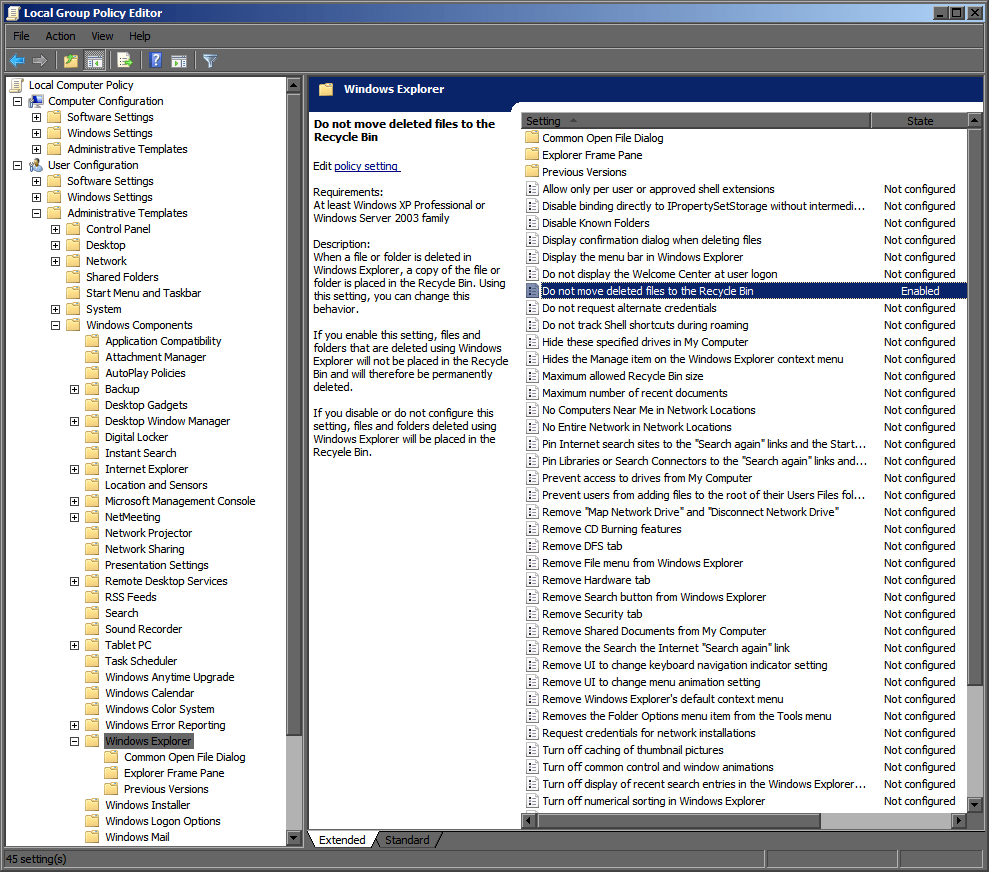
Task: Select Windows Logon Options in tree
Action: click(163, 821)
